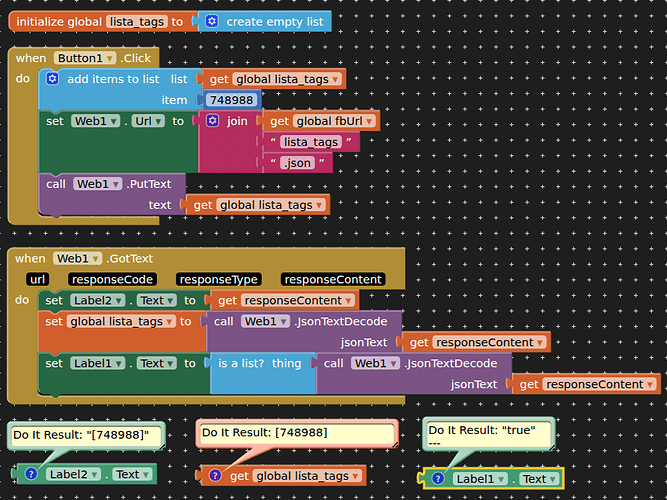Click the Do It Result true comment bubble
This screenshot has height=500, width=667.
pyautogui.click(x=489, y=434)
